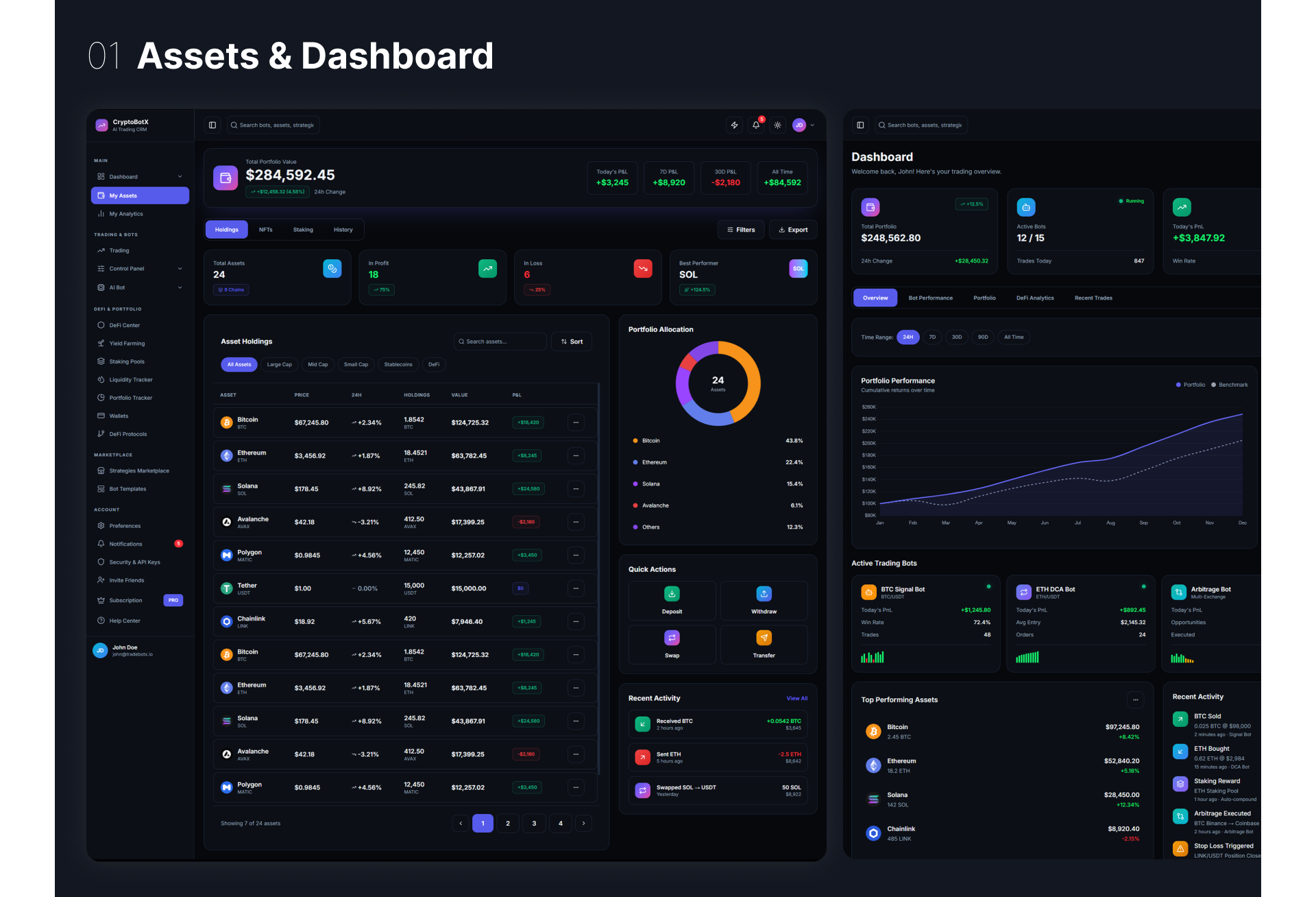Open Subscription PRO in the sidebar
1316x897 pixels.
(140, 600)
